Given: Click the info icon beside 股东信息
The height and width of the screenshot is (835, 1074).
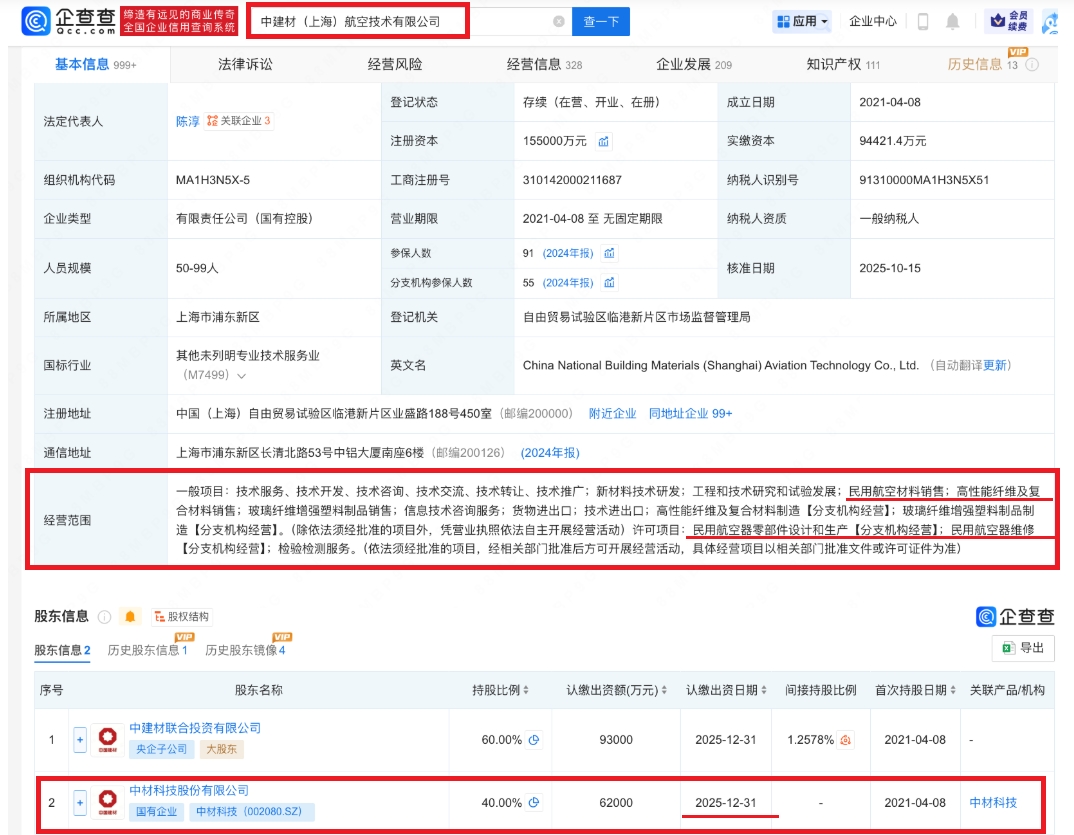Looking at the screenshot, I should [x=104, y=616].
